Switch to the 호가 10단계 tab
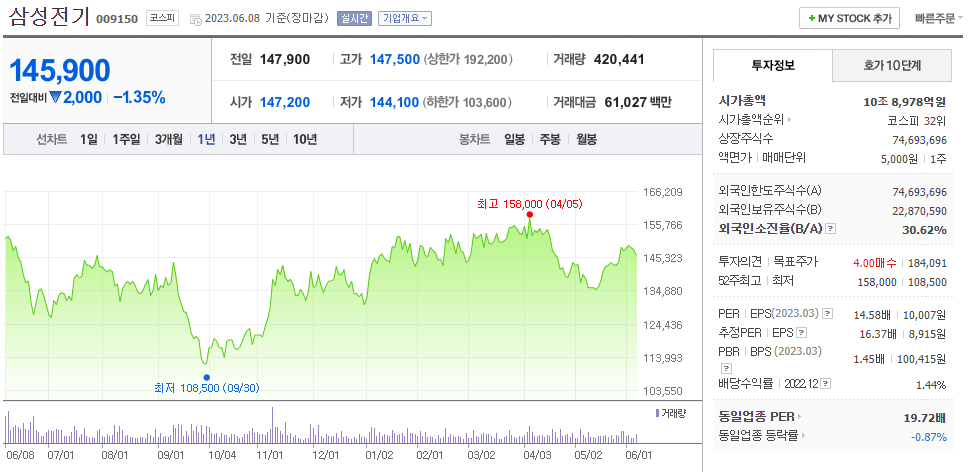The image size is (973, 472). click(892, 65)
